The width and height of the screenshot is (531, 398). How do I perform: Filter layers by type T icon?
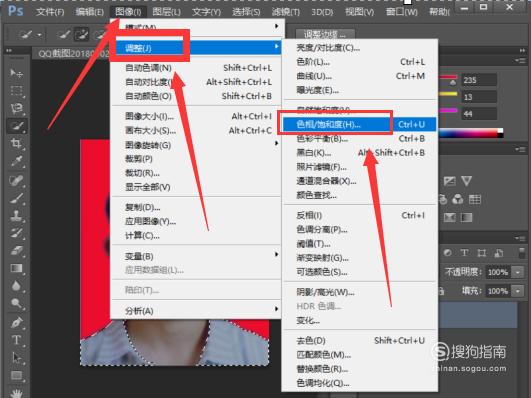tap(464, 253)
